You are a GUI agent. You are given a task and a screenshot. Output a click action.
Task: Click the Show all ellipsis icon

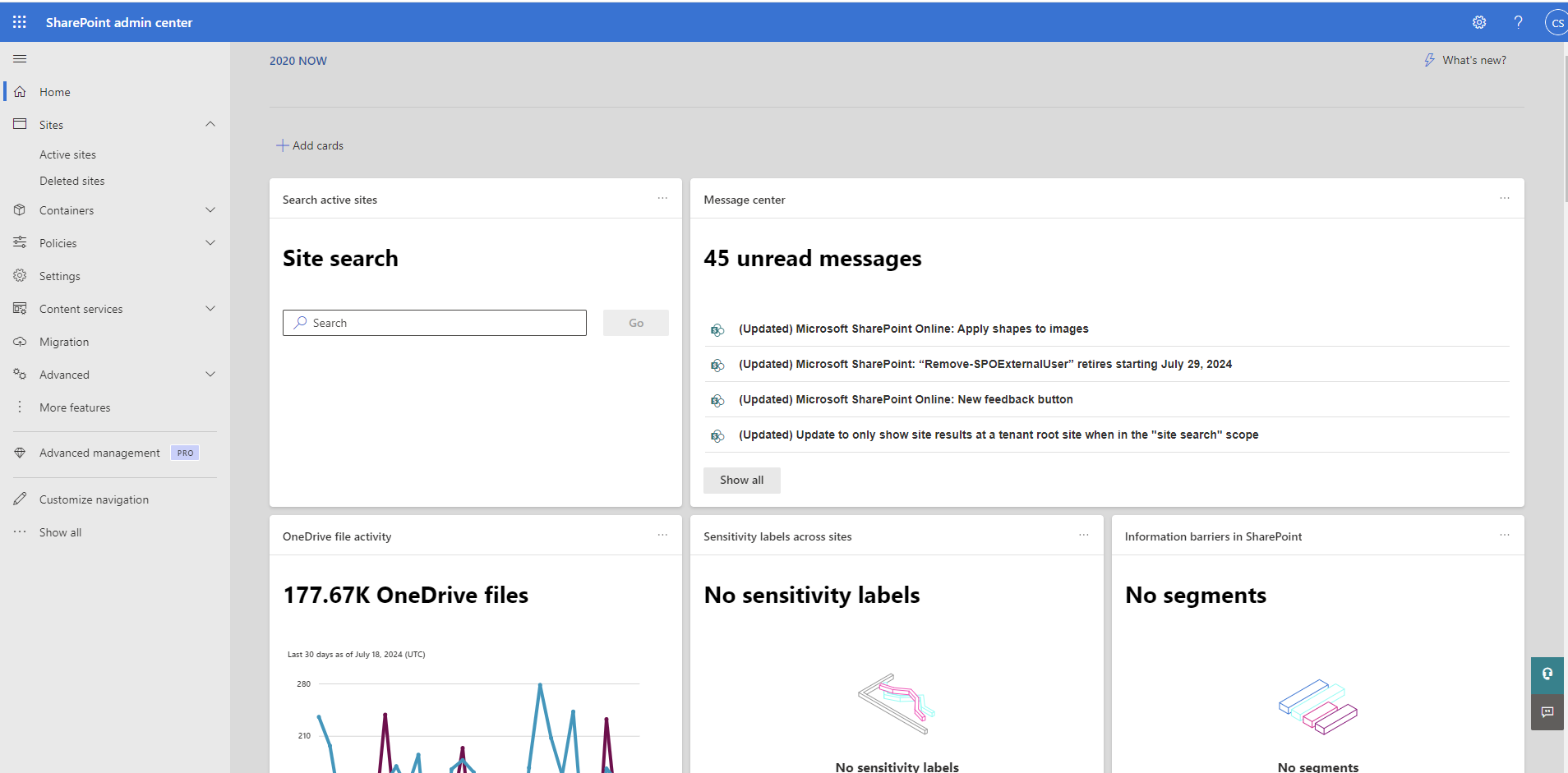tap(20, 532)
